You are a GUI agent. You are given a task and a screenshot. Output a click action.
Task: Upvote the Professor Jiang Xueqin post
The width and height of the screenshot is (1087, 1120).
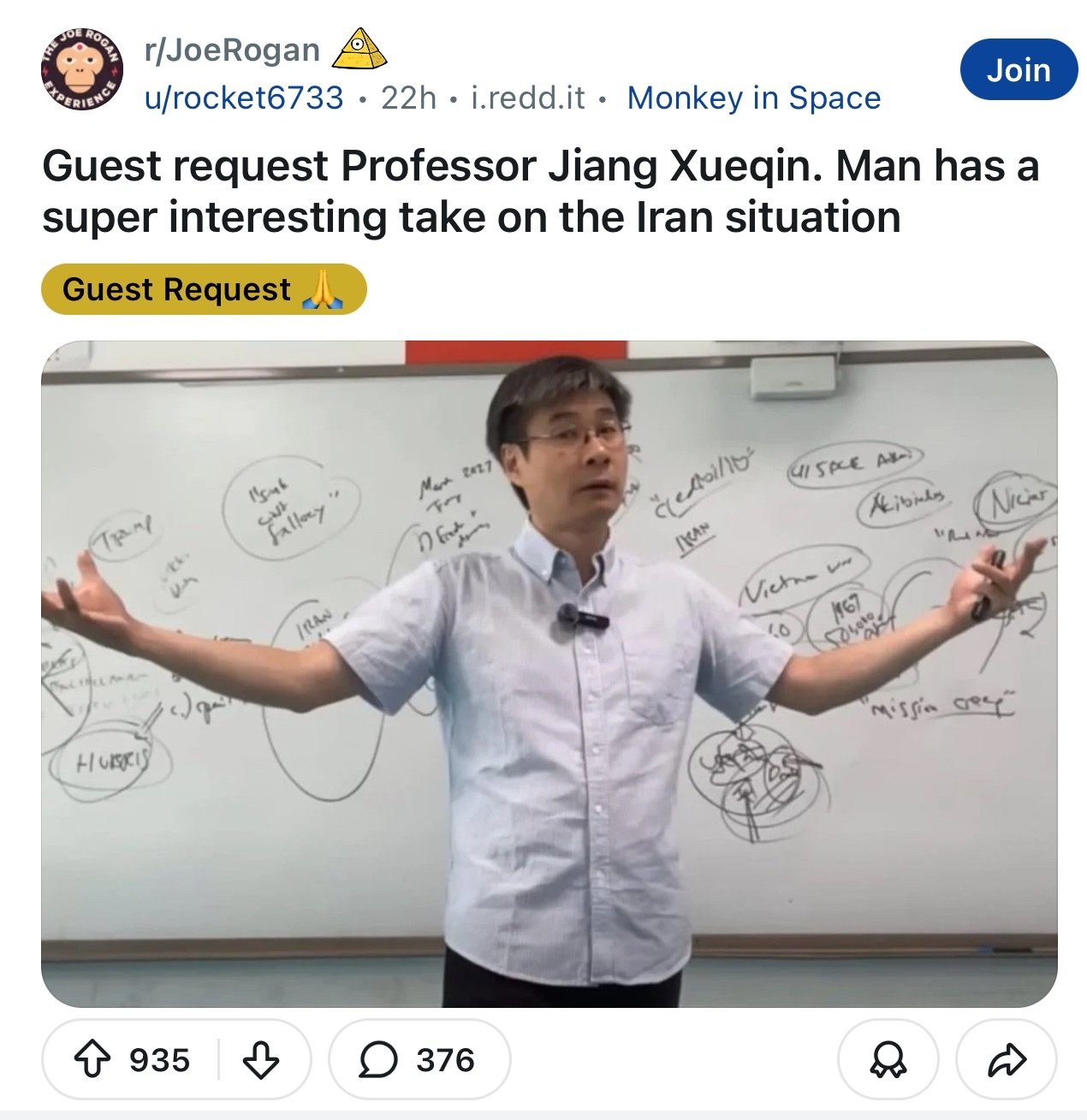(x=92, y=1061)
